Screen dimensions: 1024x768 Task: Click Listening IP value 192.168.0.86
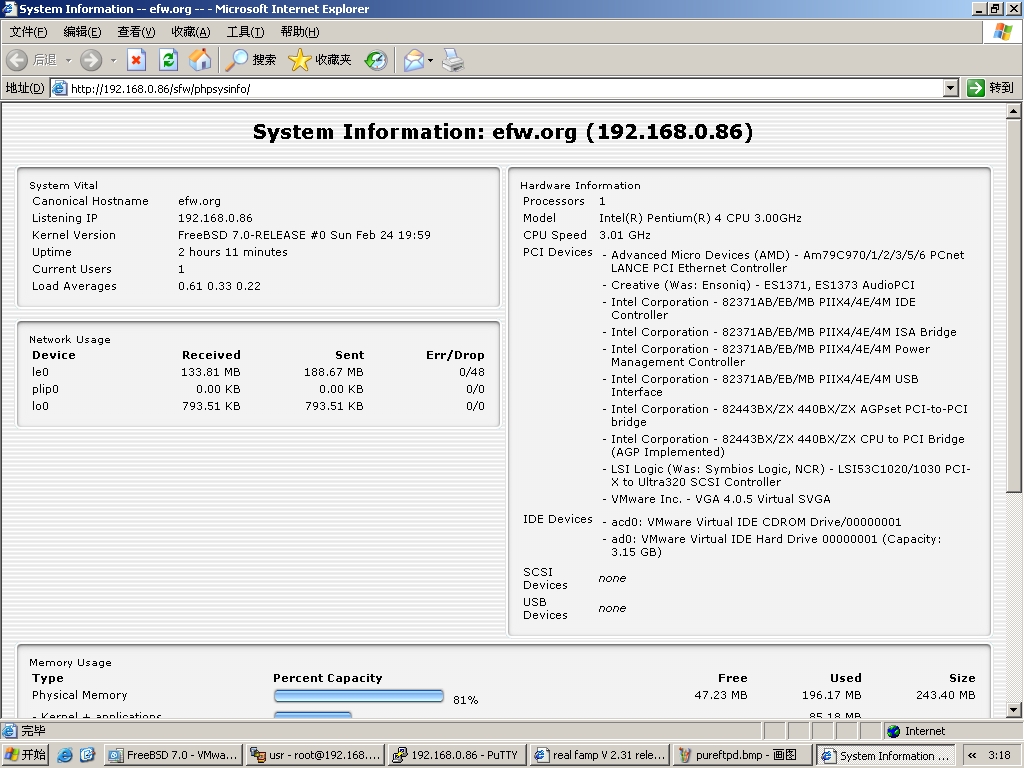[216, 218]
